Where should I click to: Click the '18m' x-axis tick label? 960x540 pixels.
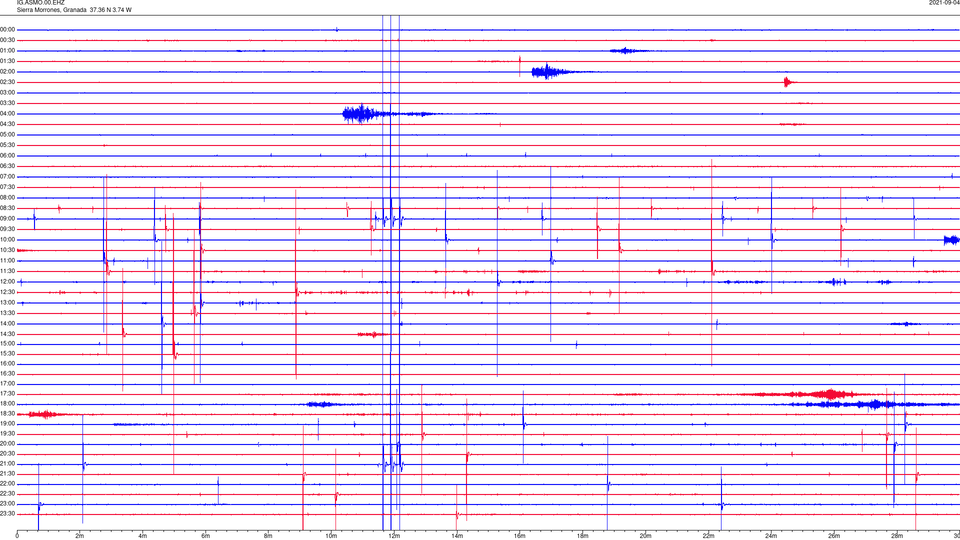(x=582, y=536)
